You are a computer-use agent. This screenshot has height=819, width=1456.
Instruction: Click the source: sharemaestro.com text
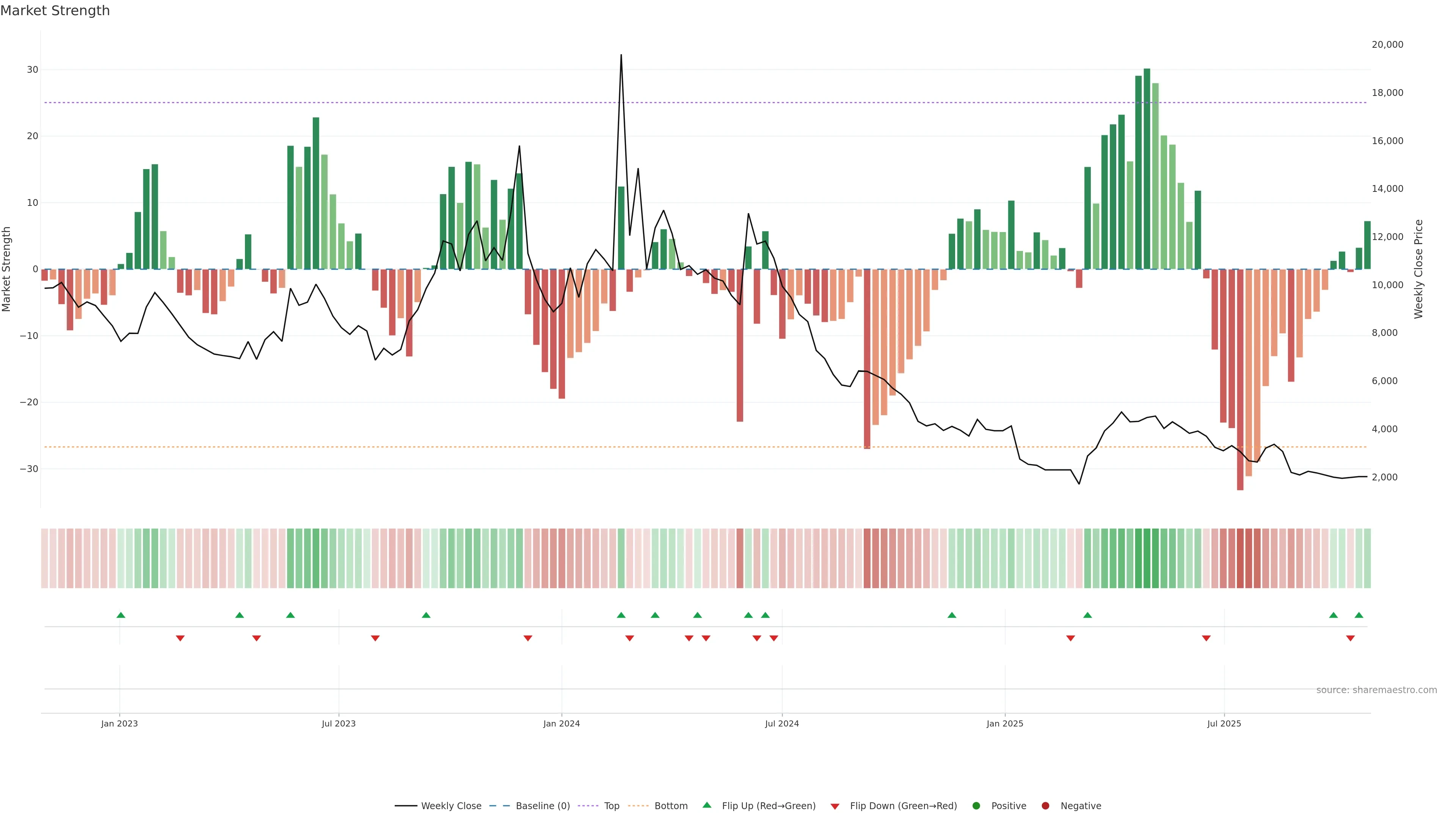click(1376, 690)
